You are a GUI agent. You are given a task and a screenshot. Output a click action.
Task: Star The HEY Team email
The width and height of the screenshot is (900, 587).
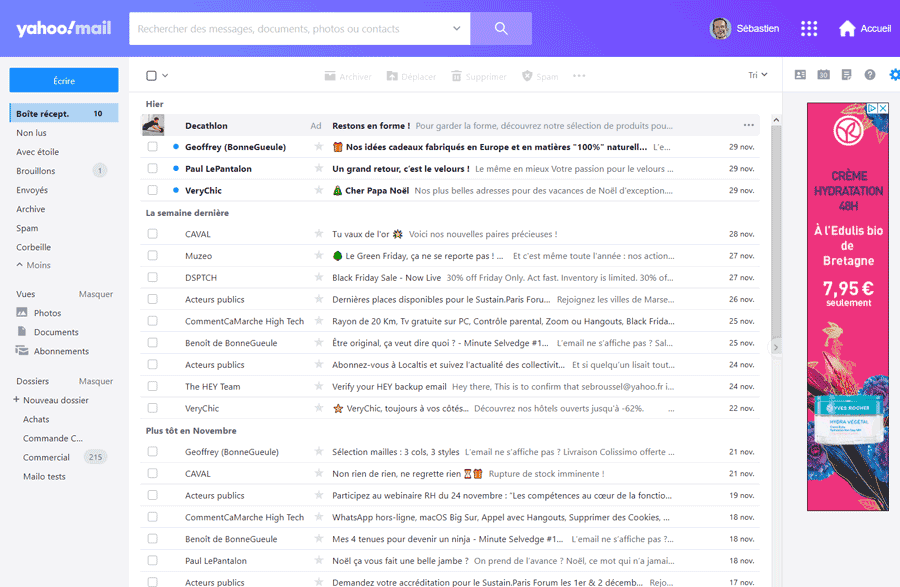[x=319, y=387]
